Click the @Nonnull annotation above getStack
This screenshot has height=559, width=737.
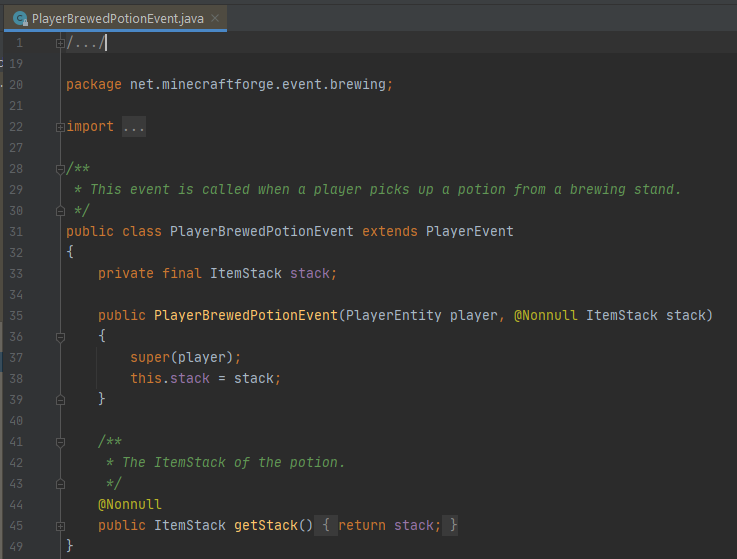129,504
